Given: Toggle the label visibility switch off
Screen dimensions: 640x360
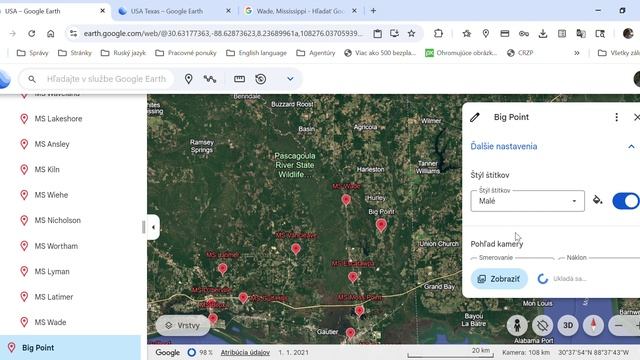Looking at the screenshot, I should [x=626, y=201].
